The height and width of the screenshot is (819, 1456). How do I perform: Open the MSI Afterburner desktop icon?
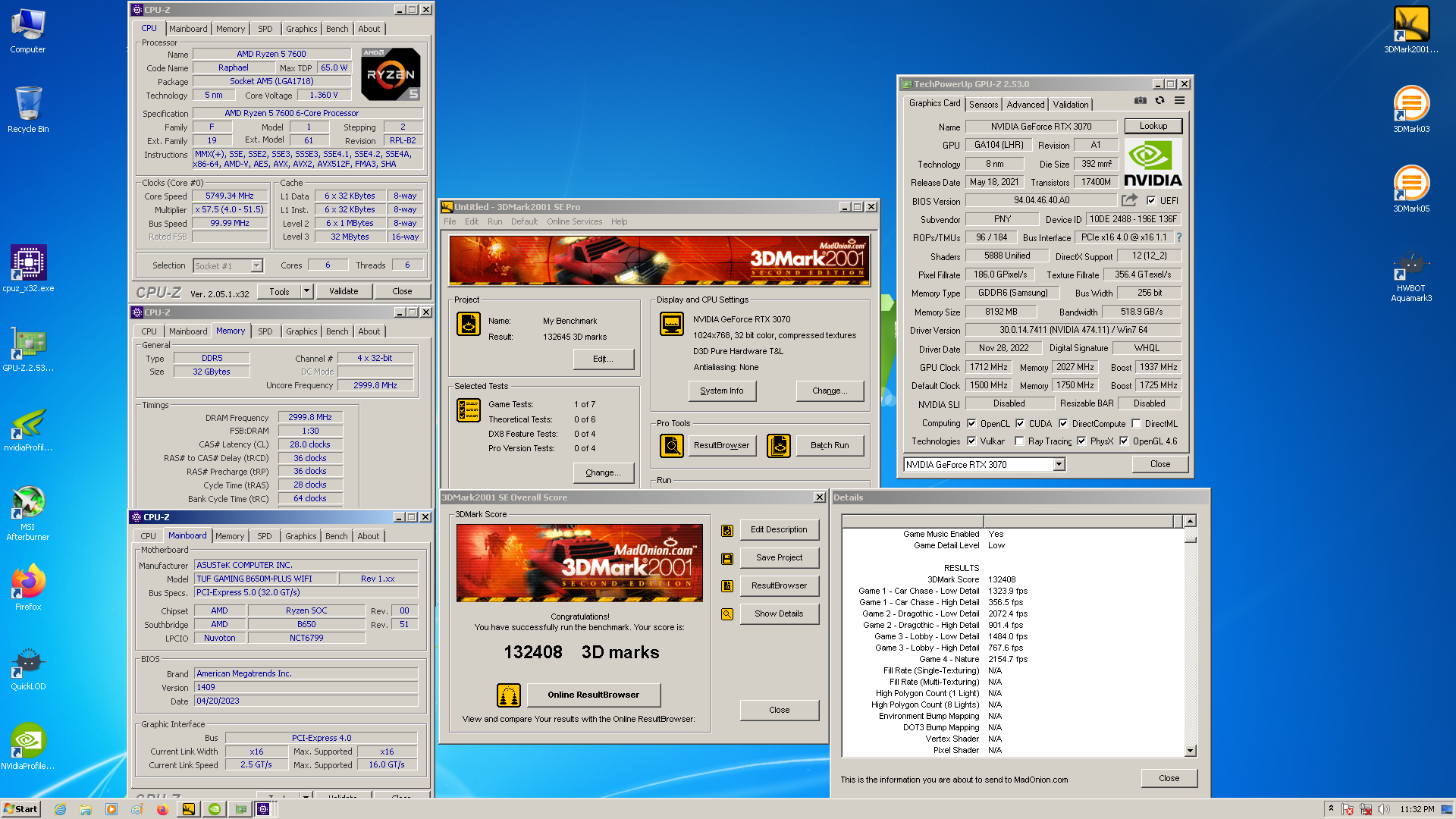coord(28,513)
